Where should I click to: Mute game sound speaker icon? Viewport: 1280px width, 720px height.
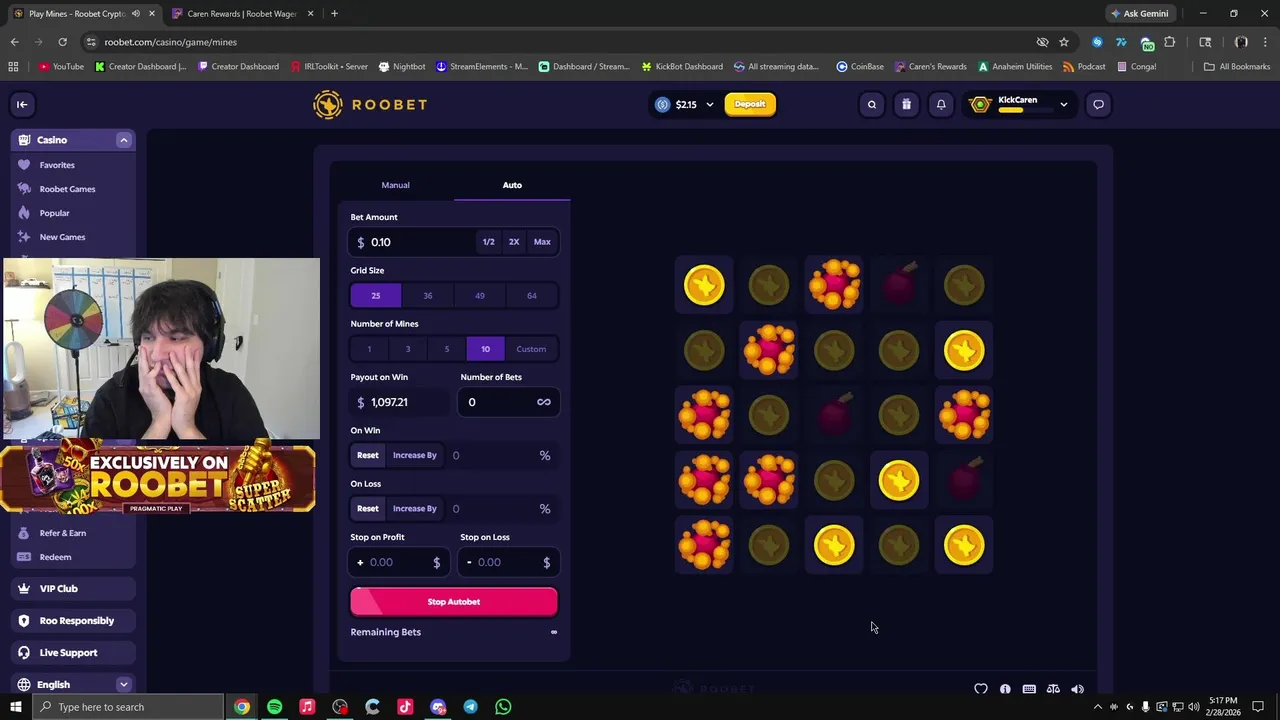tap(1077, 689)
